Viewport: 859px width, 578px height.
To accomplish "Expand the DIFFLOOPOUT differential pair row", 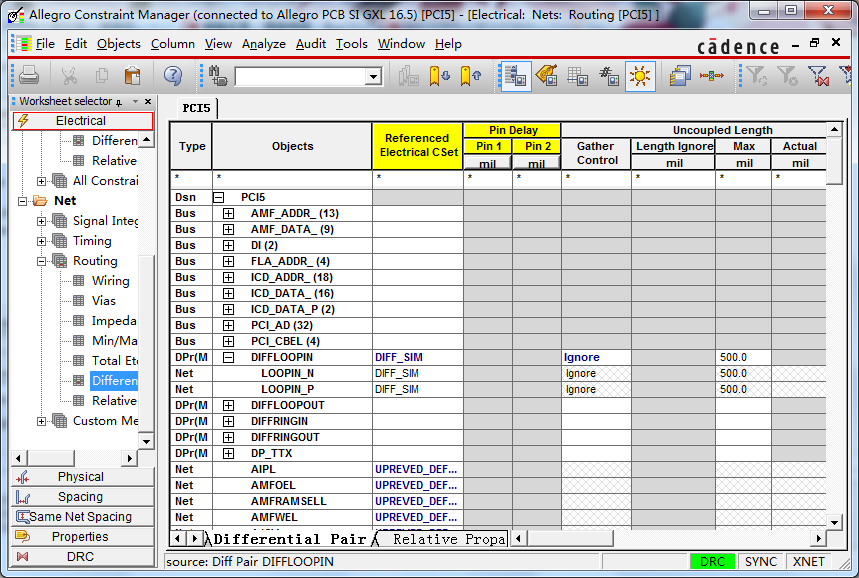I will pyautogui.click(x=228, y=405).
